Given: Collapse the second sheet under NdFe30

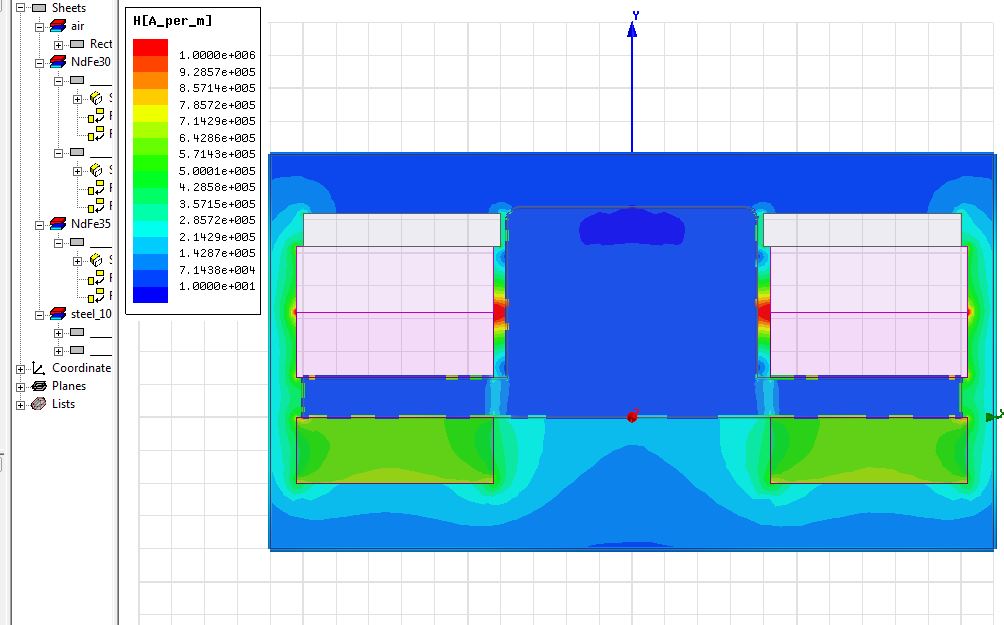Looking at the screenshot, I should 58,153.
